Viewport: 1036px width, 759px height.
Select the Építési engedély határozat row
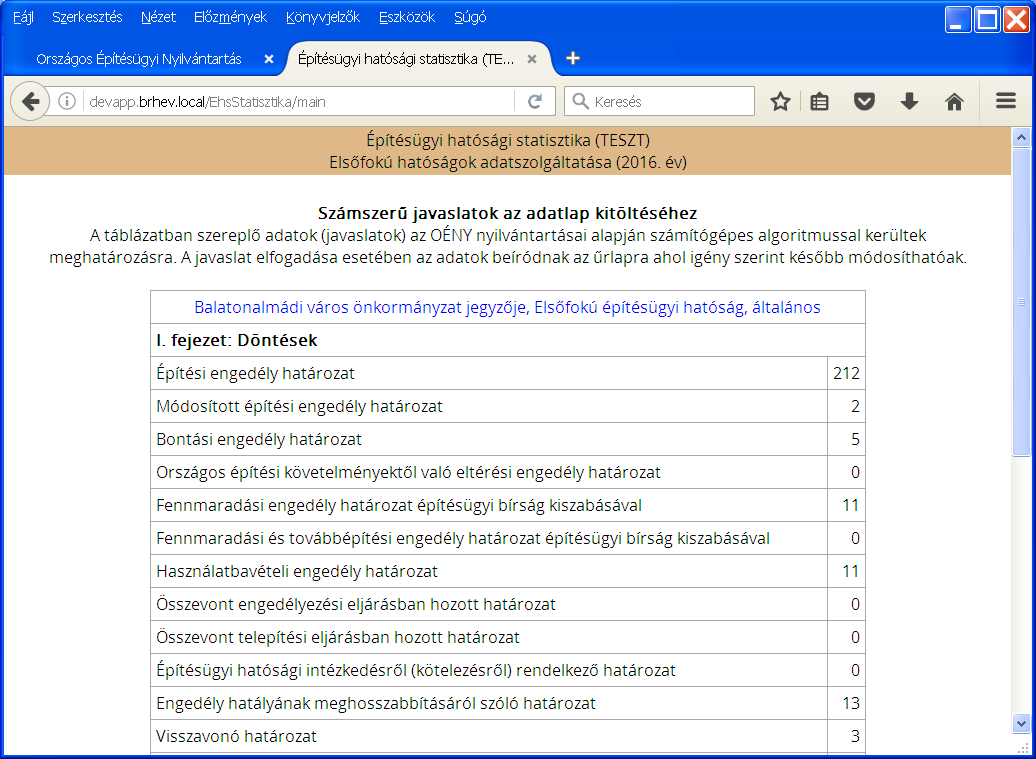coord(507,373)
